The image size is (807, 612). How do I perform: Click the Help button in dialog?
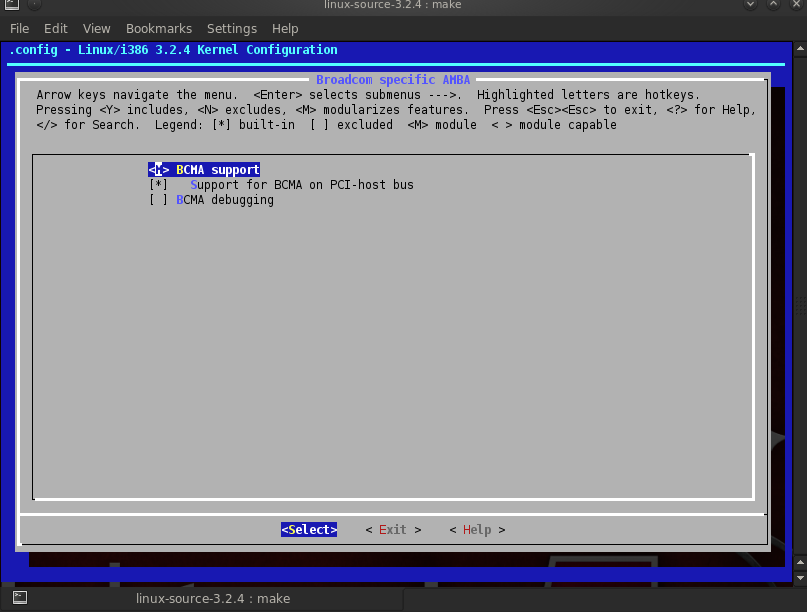pos(477,530)
